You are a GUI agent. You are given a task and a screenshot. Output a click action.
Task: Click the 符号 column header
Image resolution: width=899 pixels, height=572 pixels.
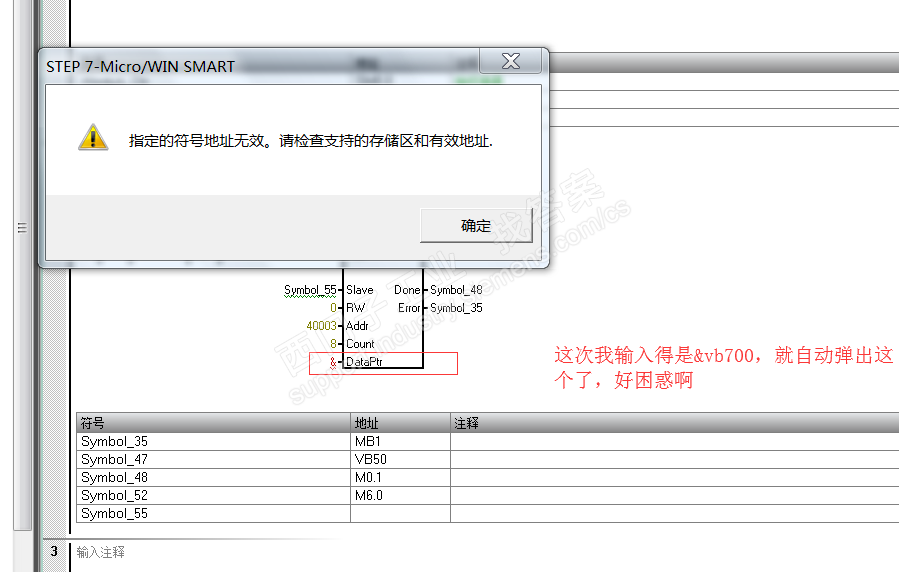pyautogui.click(x=213, y=423)
